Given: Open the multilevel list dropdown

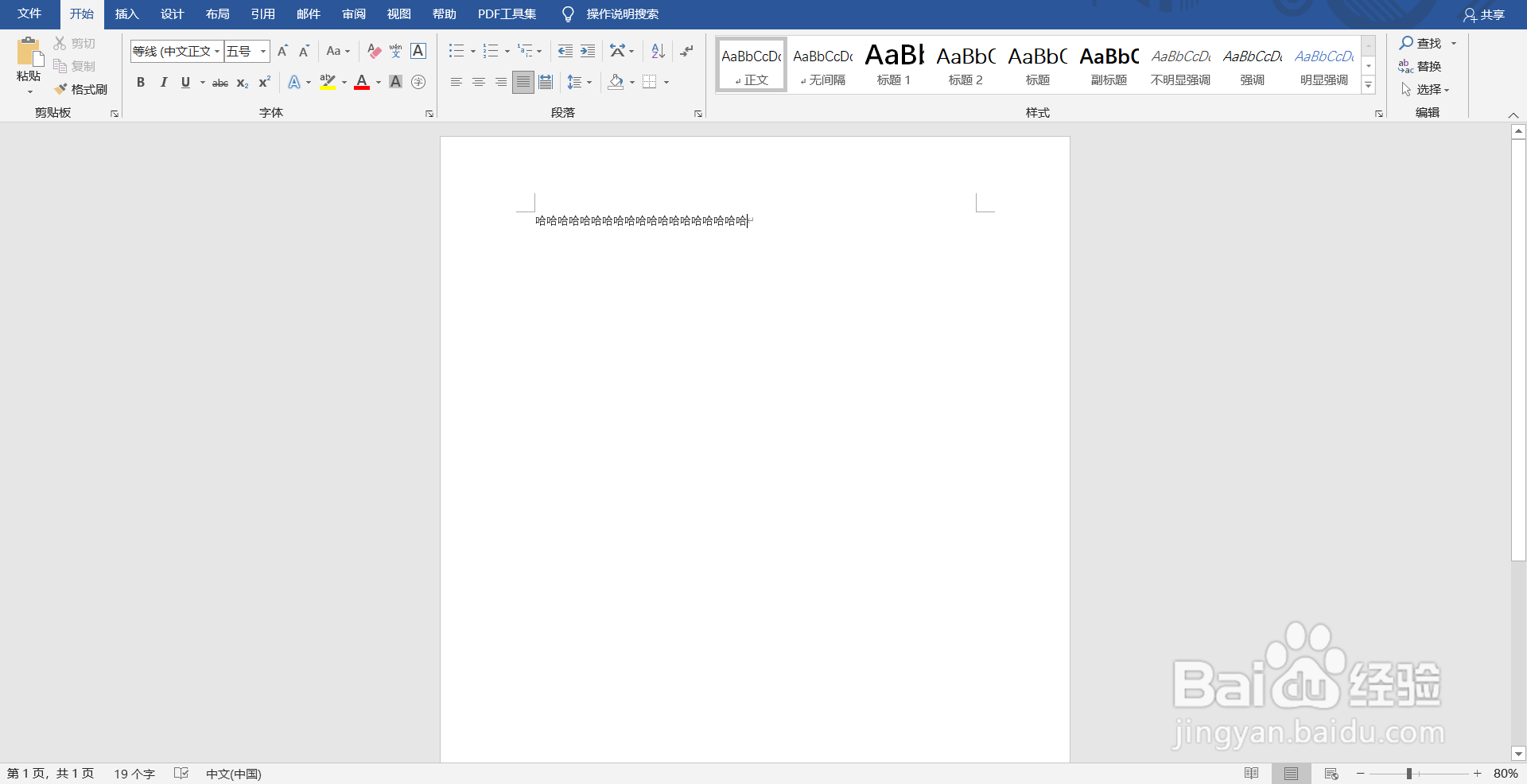Looking at the screenshot, I should click(x=539, y=52).
